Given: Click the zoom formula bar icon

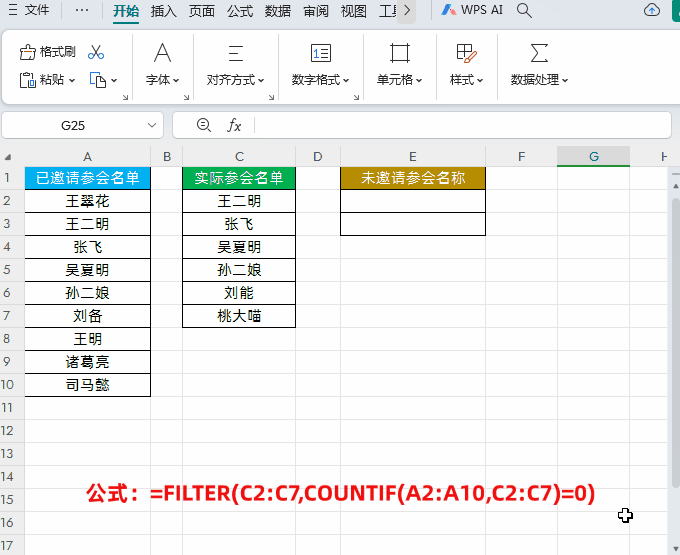Looking at the screenshot, I should pyautogui.click(x=204, y=125).
